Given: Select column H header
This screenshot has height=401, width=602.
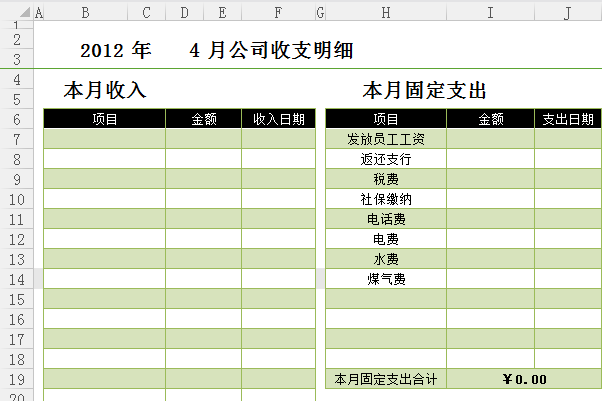Looking at the screenshot, I should click(x=386, y=13).
